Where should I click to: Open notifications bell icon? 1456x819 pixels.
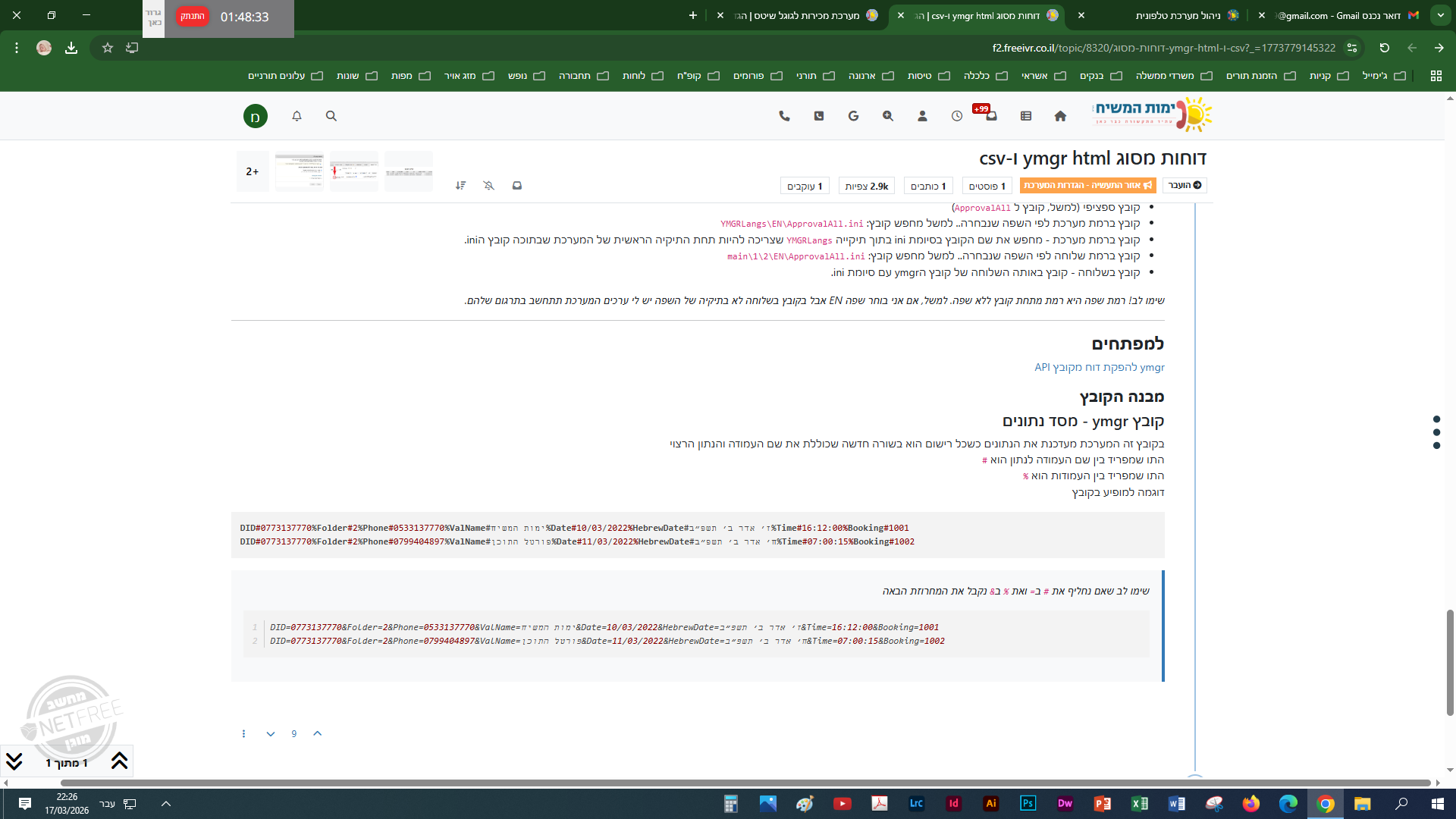pyautogui.click(x=297, y=116)
